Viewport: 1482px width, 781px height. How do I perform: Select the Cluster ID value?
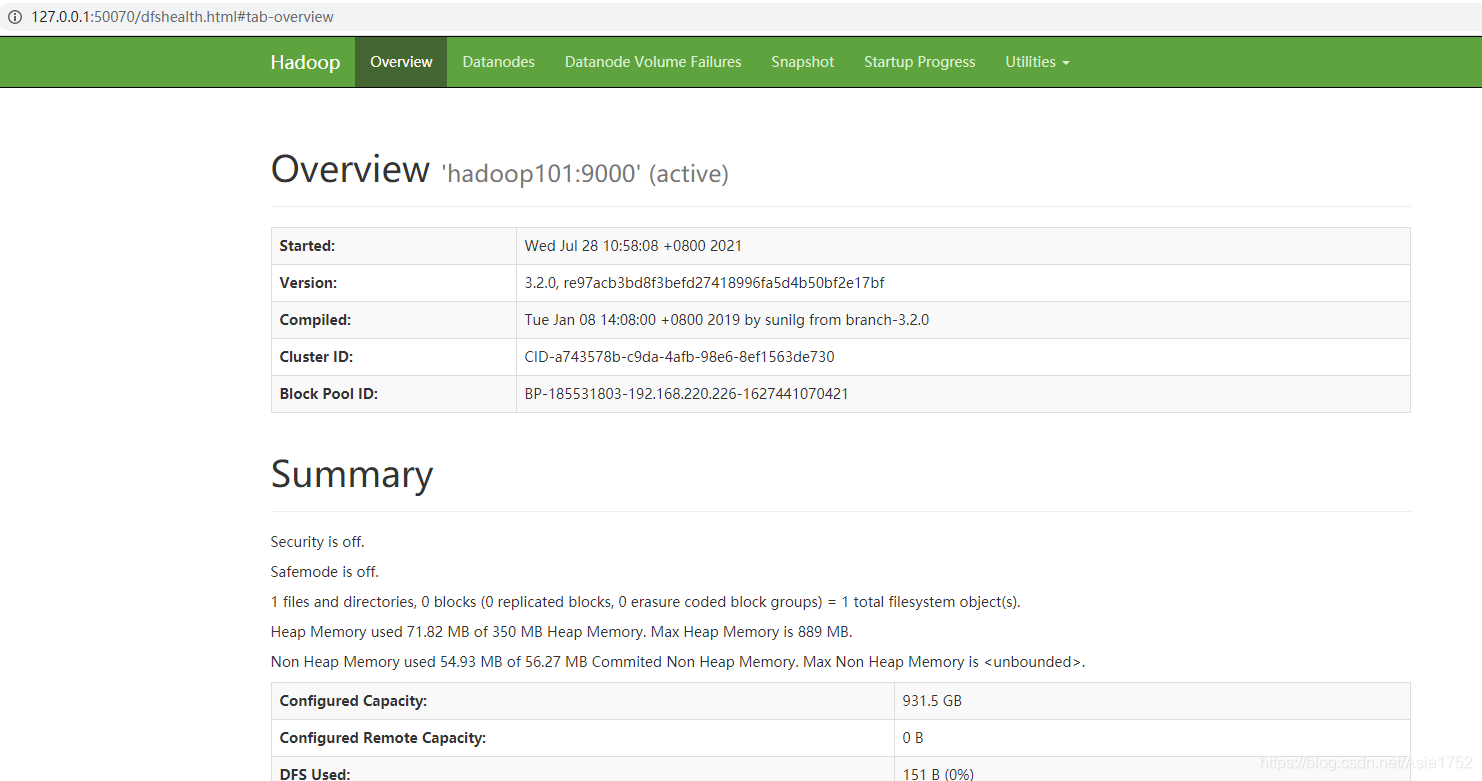click(x=679, y=357)
